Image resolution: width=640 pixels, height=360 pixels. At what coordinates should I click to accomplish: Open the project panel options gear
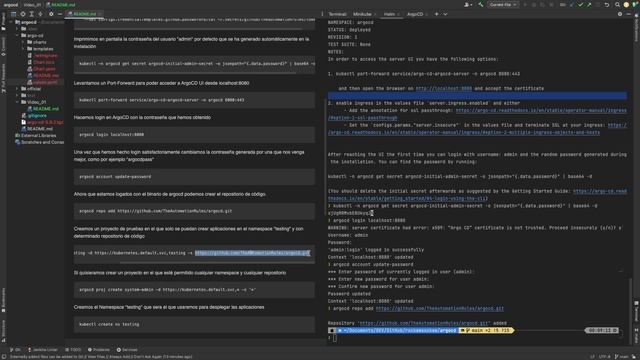click(x=51, y=14)
